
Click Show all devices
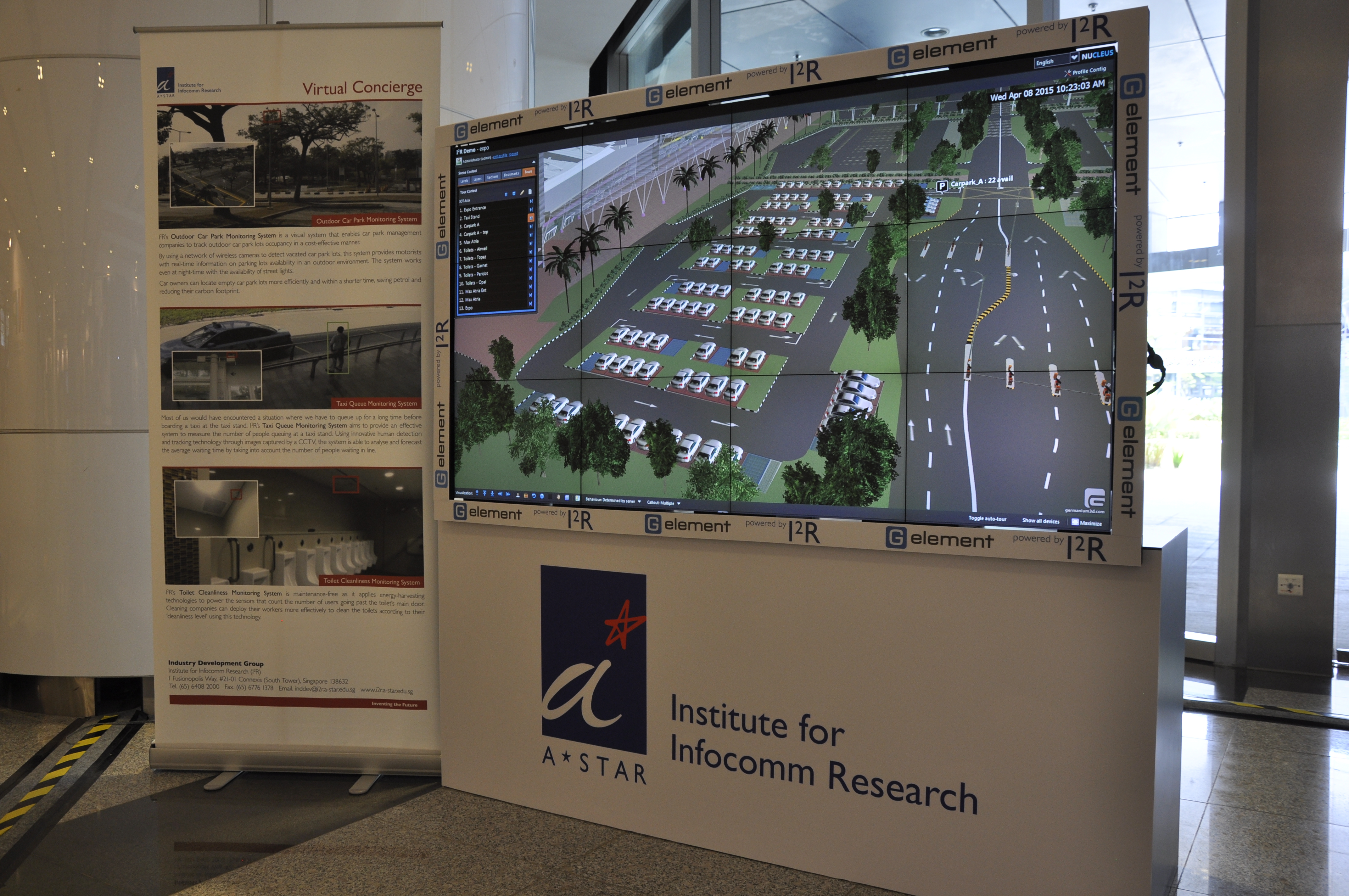coord(1040,521)
